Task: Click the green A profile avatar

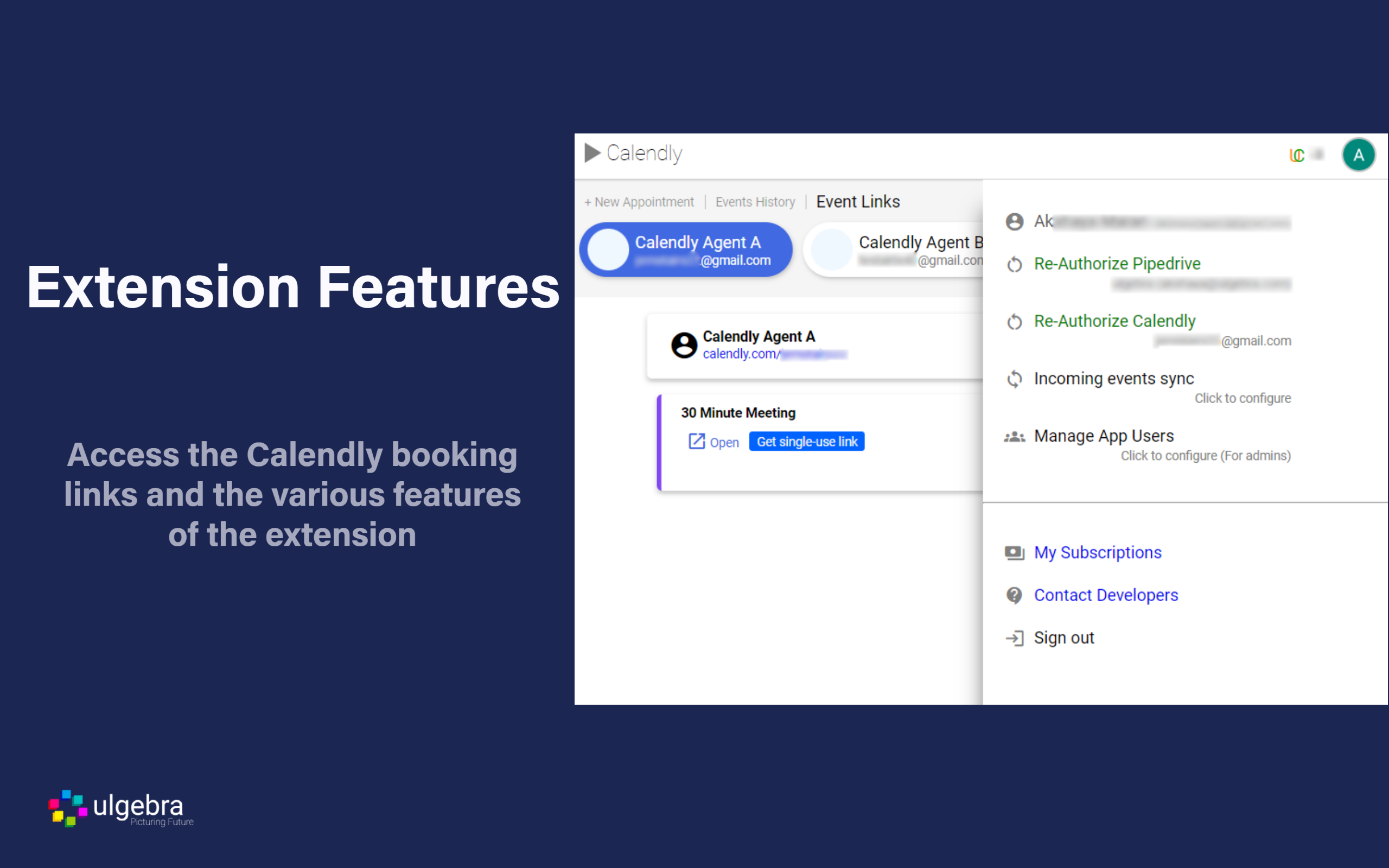Action: tap(1358, 155)
